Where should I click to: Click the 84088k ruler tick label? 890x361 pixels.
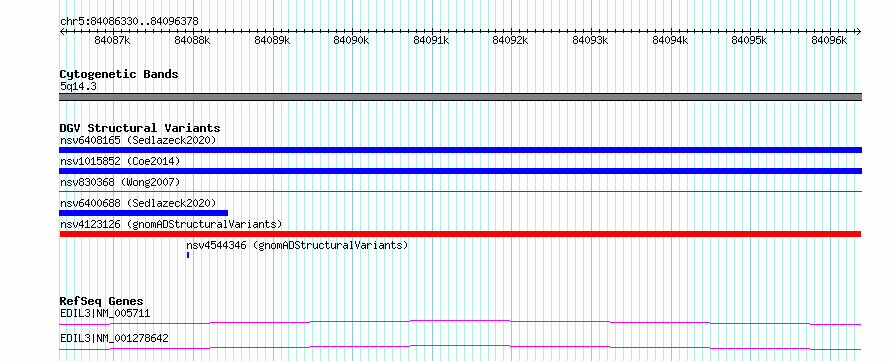click(192, 40)
